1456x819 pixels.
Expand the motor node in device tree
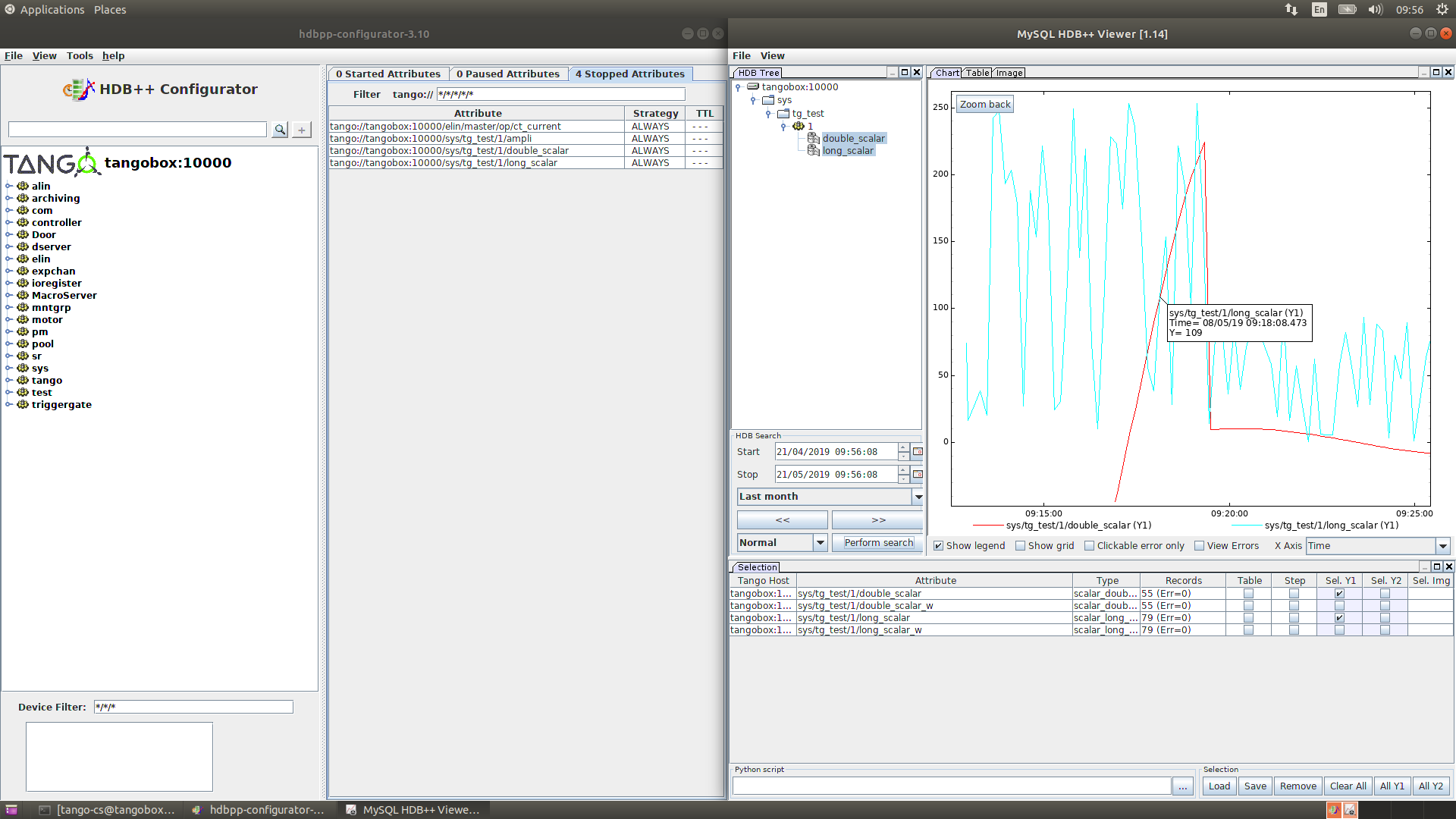[8, 319]
